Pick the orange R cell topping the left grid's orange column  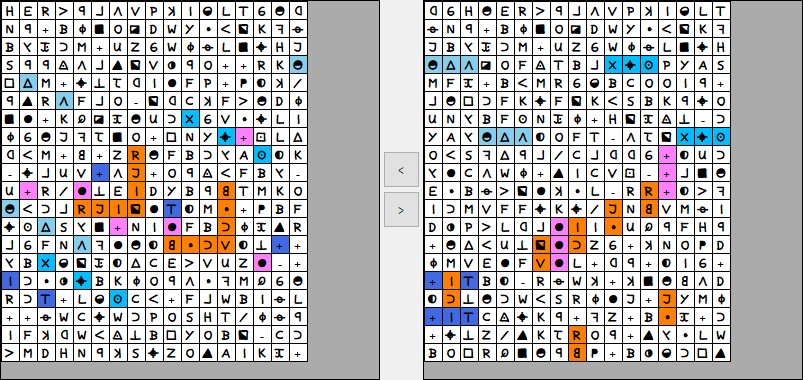(136, 155)
